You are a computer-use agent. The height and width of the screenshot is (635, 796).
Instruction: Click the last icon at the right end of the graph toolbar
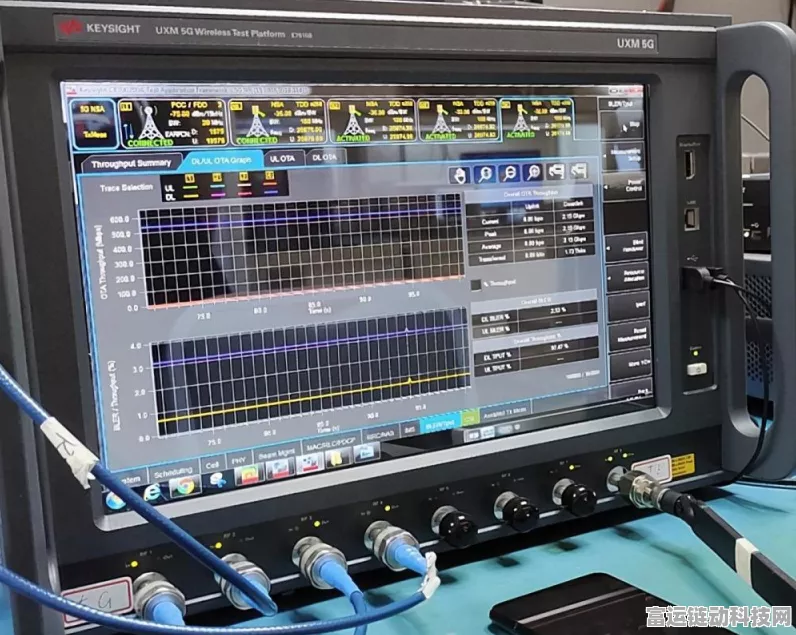[x=579, y=171]
